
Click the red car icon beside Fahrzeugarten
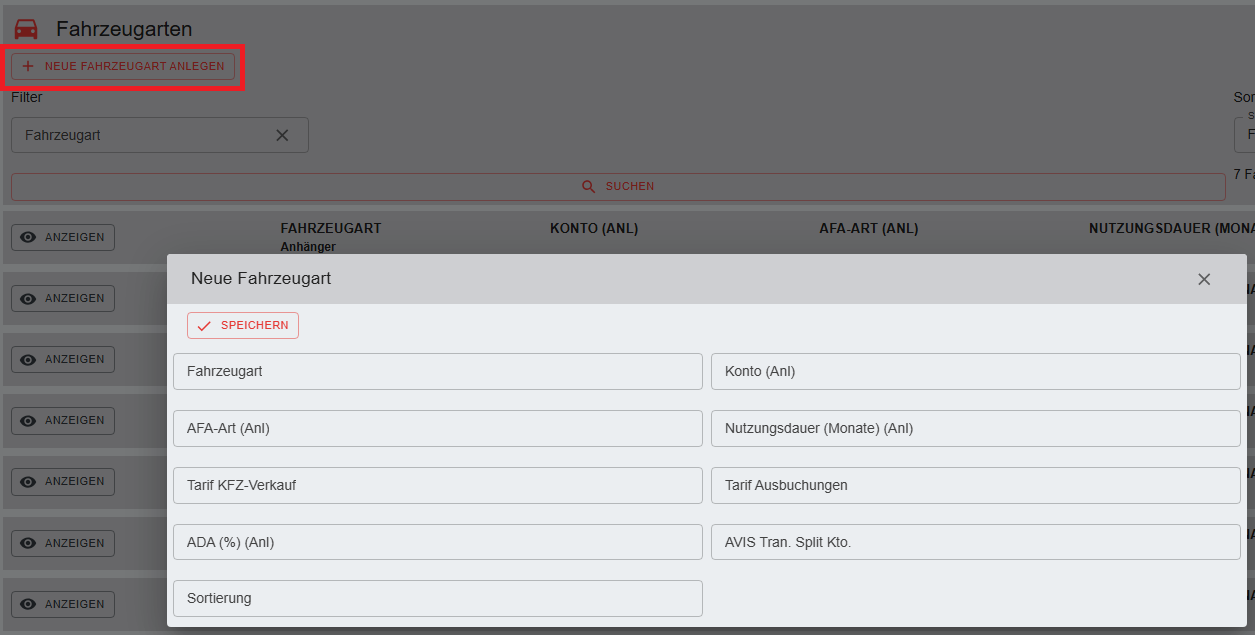click(26, 30)
